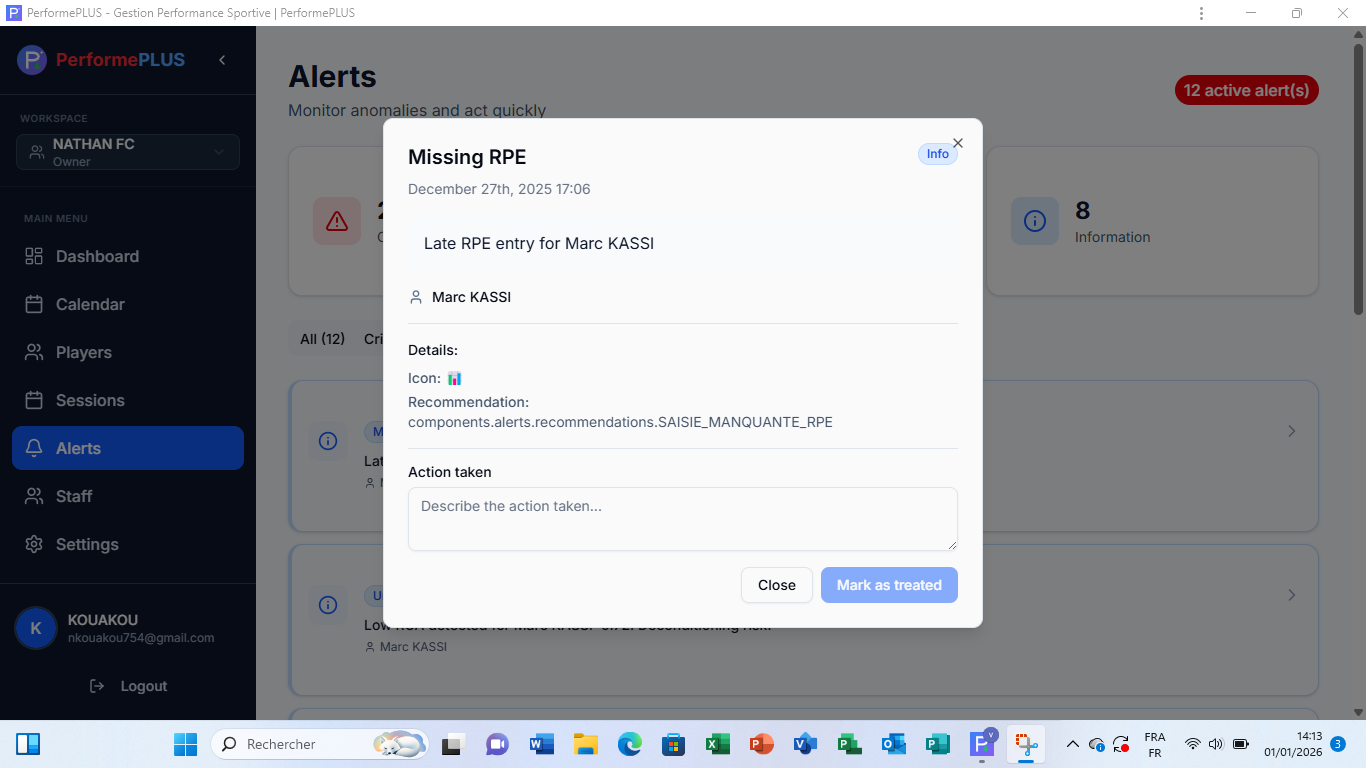Focus the Action taken text area
Image resolution: width=1366 pixels, height=768 pixels.
point(683,519)
